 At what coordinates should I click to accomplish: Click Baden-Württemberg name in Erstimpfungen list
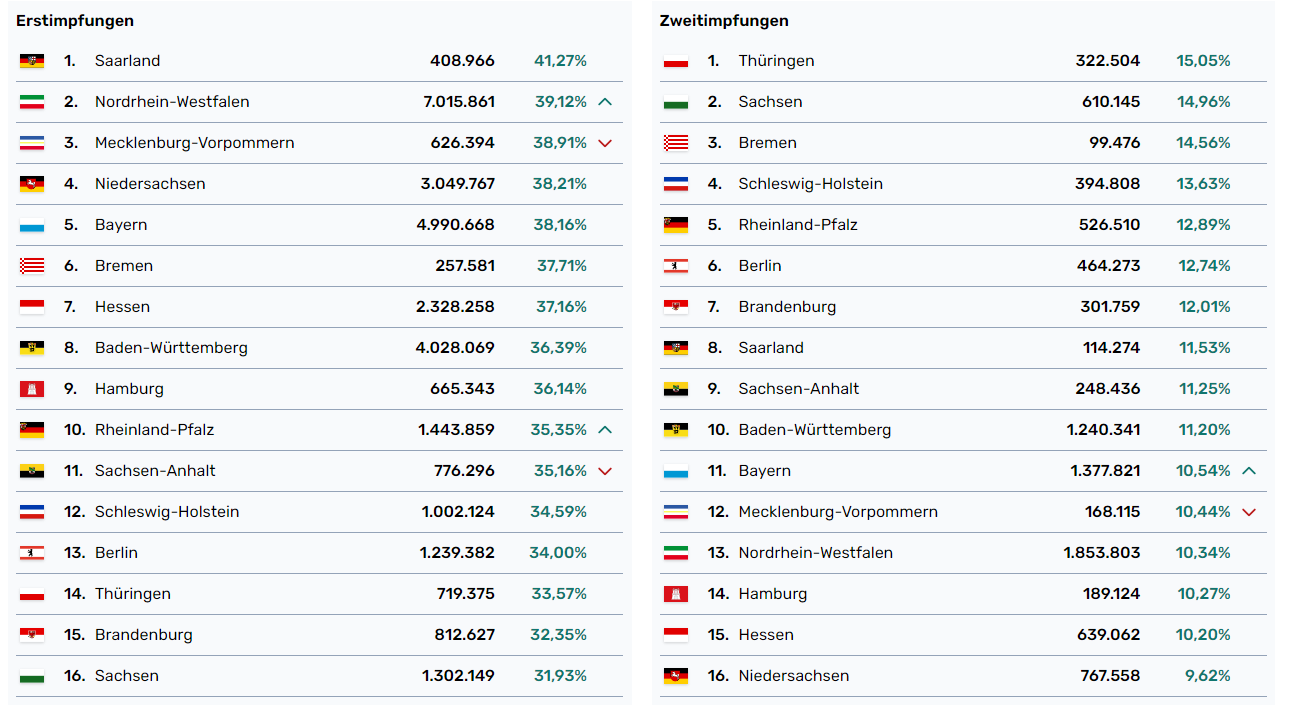click(x=171, y=348)
